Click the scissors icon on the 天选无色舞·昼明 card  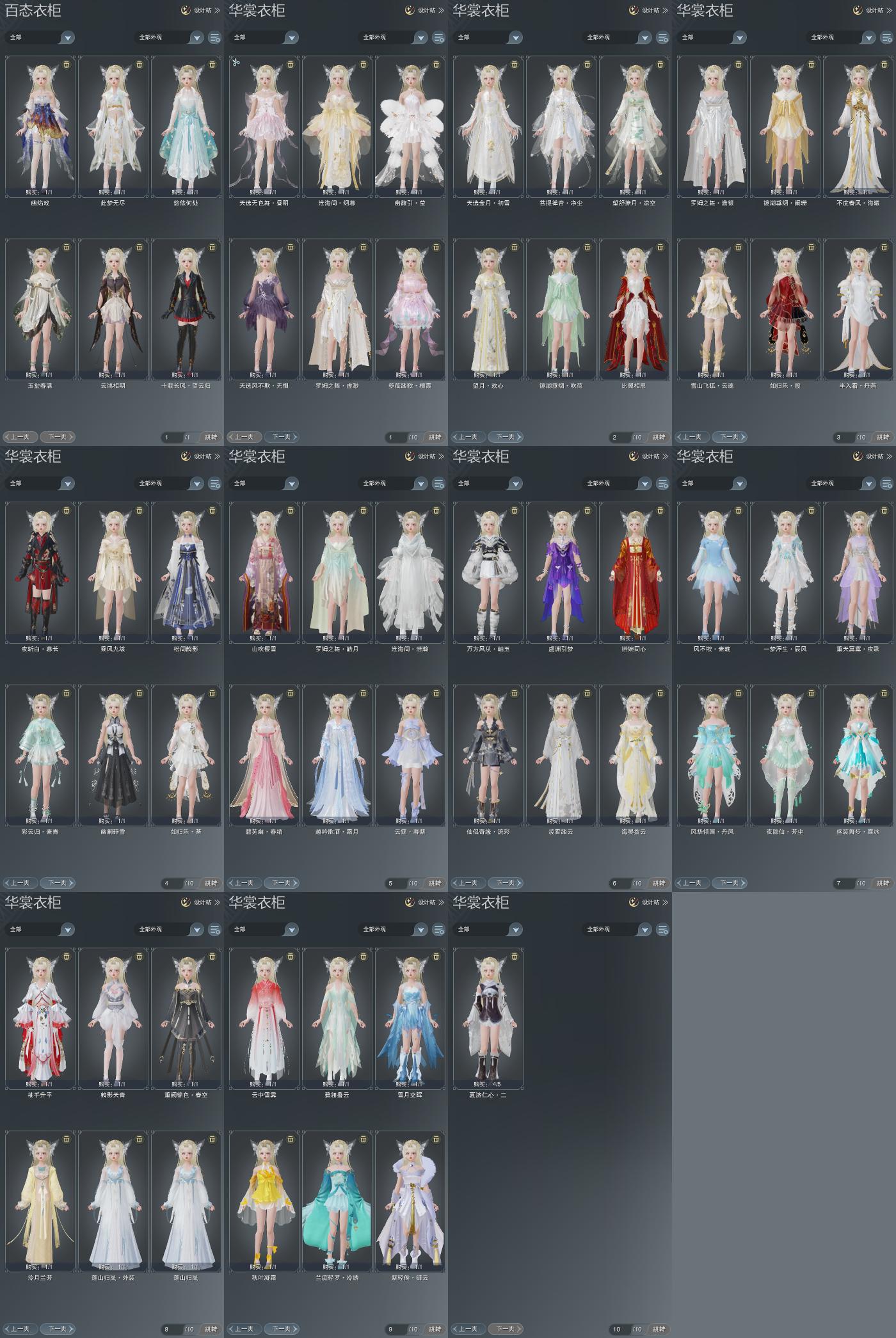[x=236, y=63]
